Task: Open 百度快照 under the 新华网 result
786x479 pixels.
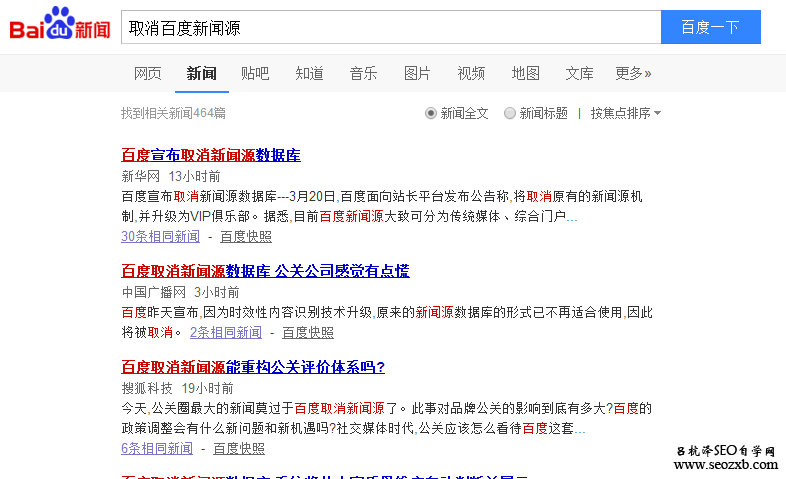Action: (x=246, y=236)
